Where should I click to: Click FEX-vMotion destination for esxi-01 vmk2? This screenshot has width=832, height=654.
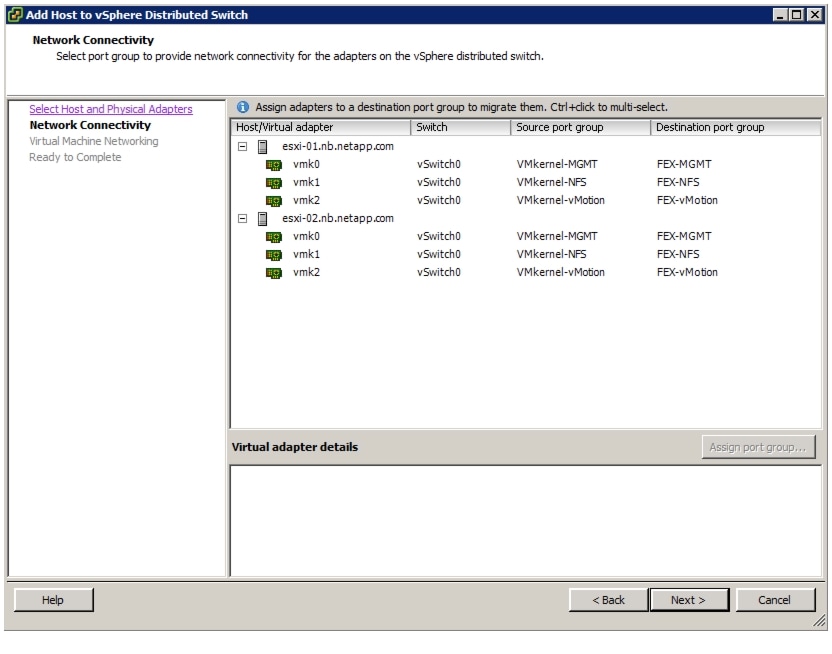click(687, 200)
